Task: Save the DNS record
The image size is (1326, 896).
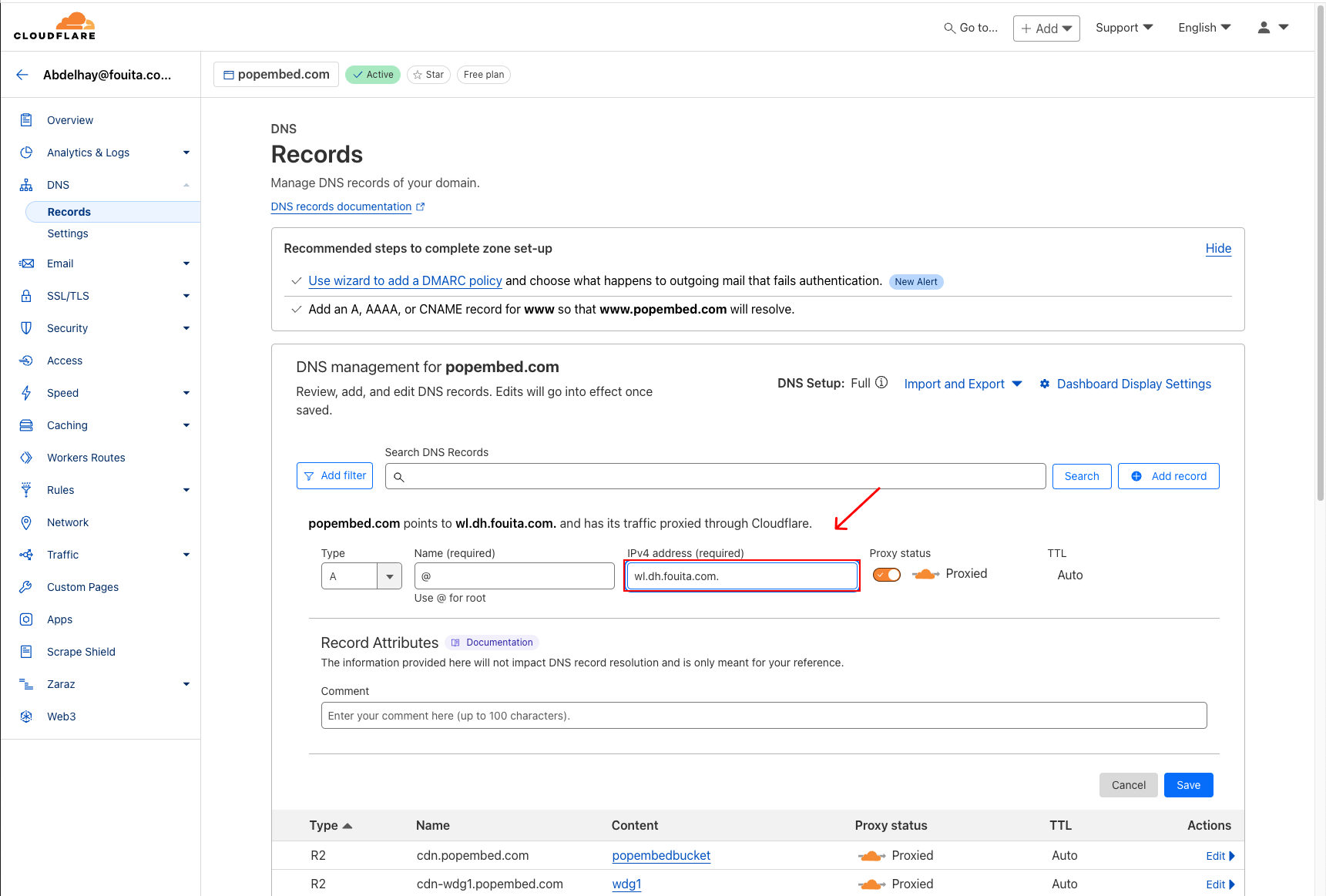Action: click(1188, 785)
